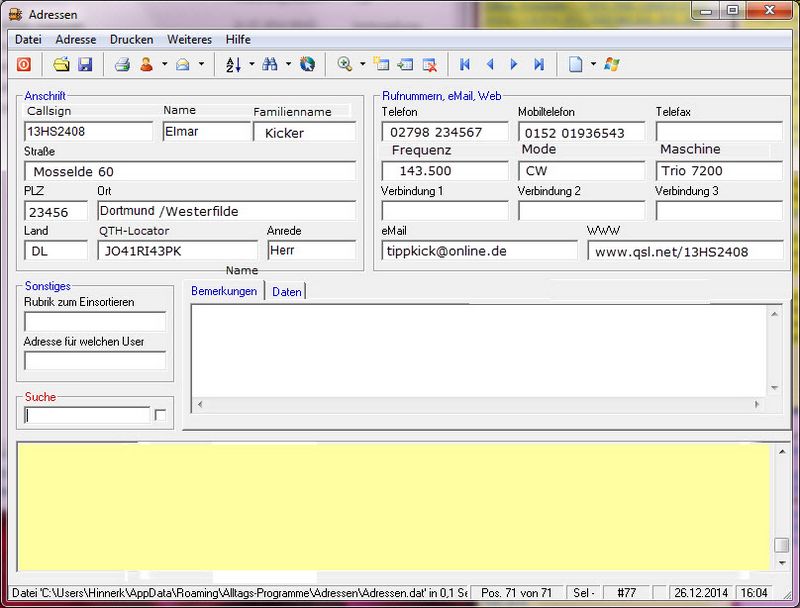Open the magnifier zoom dropdown arrow

click(x=362, y=65)
